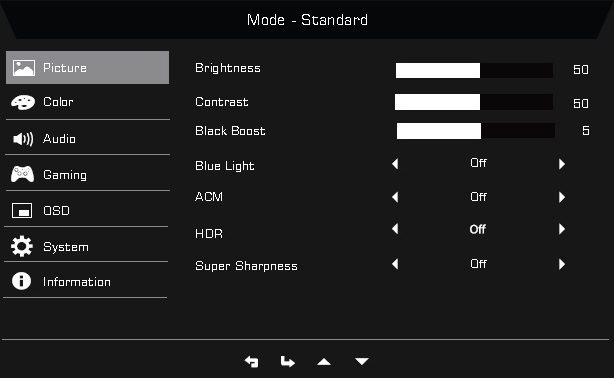
Task: Toggle HDR using its right arrow
Action: tap(562, 229)
